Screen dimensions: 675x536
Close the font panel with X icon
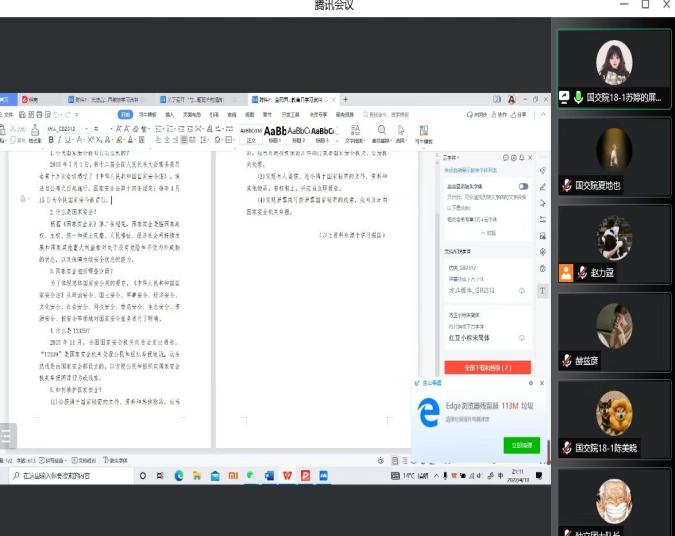tap(532, 158)
